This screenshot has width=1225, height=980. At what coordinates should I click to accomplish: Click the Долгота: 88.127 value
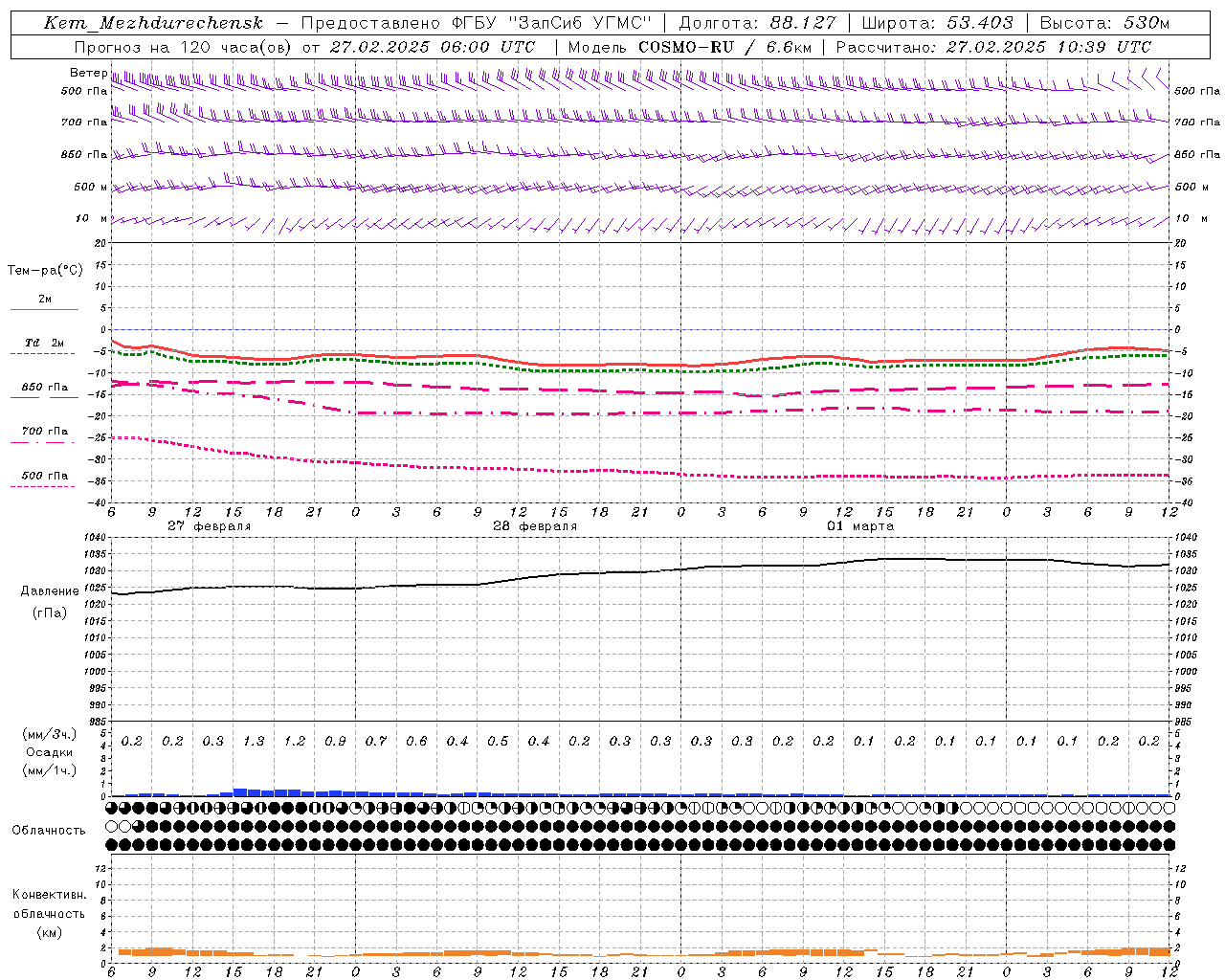pyautogui.click(x=757, y=23)
